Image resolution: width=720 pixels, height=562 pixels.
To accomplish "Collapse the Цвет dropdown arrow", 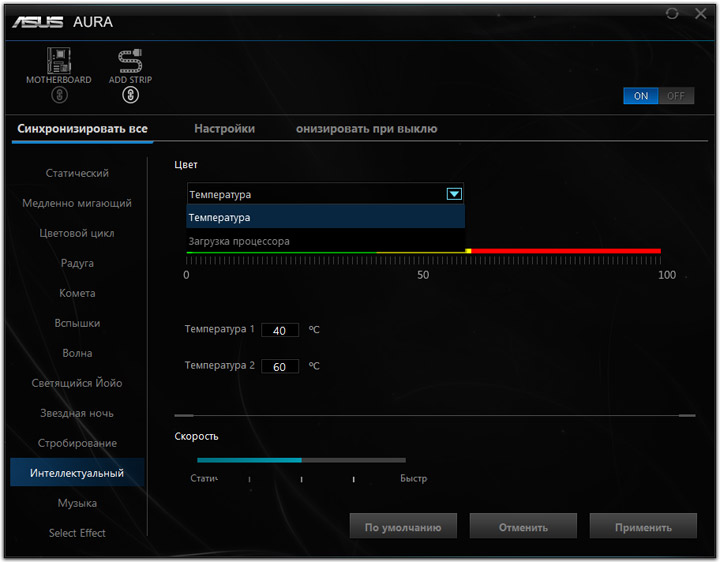I will click(454, 194).
